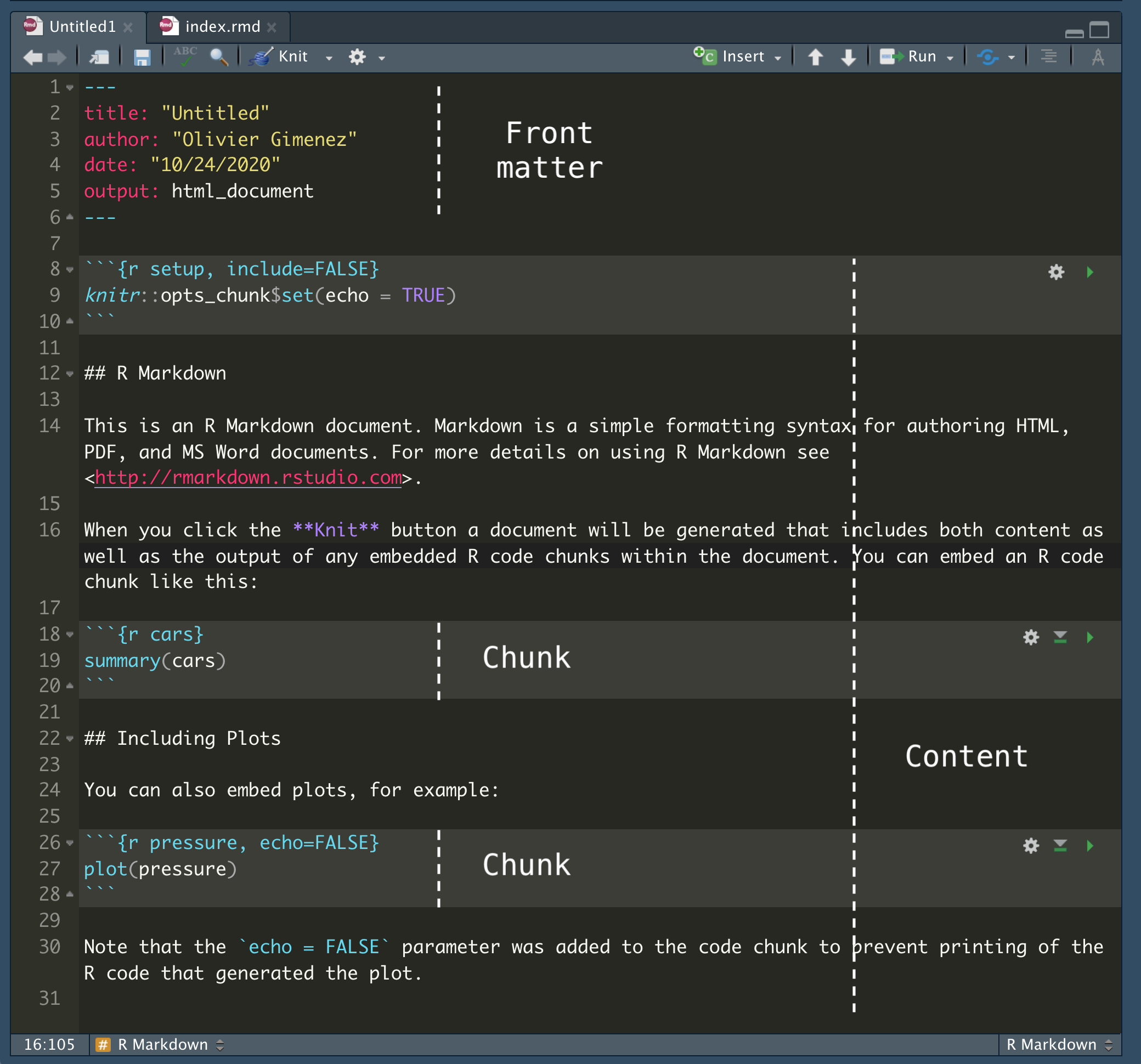Click the title "Untitled" text

pyautogui.click(x=215, y=113)
